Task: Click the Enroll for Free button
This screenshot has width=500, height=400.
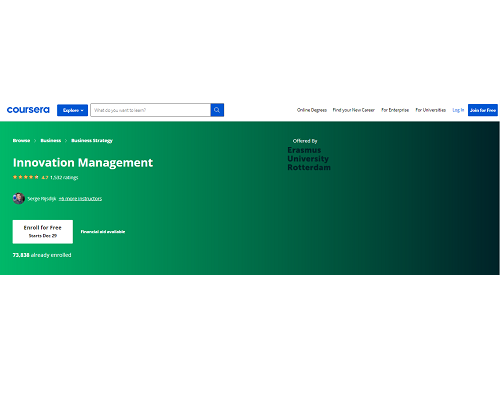Action: (x=43, y=232)
